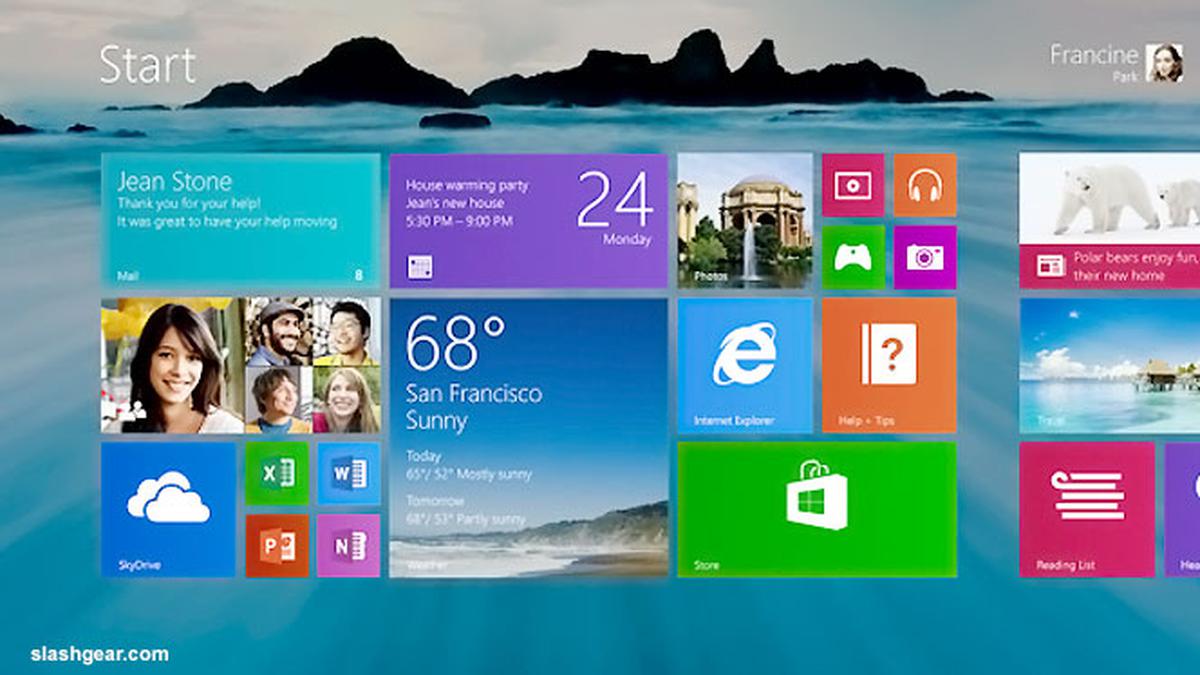Viewport: 1200px width, 675px height.
Task: Launch the Word tile
Action: (x=349, y=473)
